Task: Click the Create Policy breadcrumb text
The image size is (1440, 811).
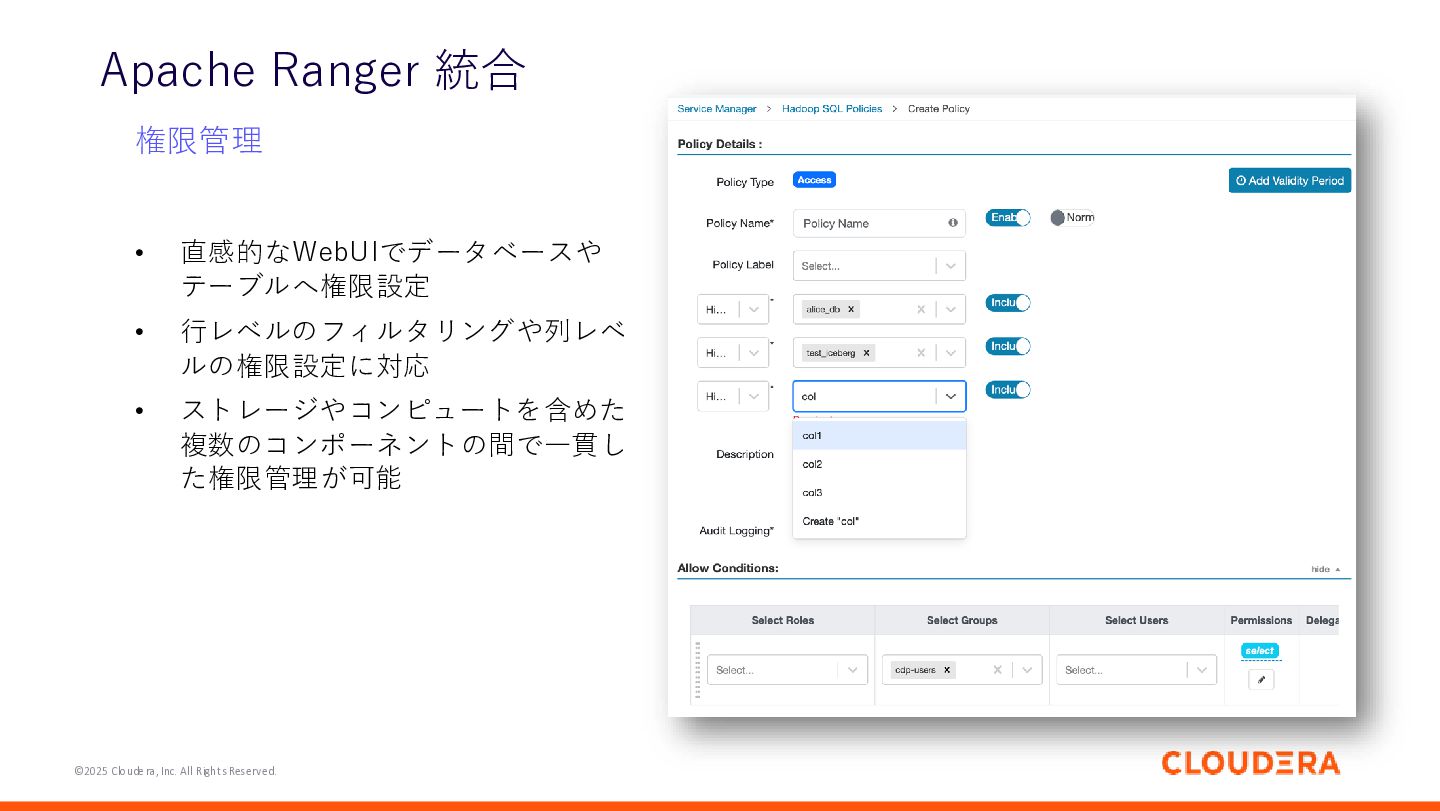Action: 939,108
